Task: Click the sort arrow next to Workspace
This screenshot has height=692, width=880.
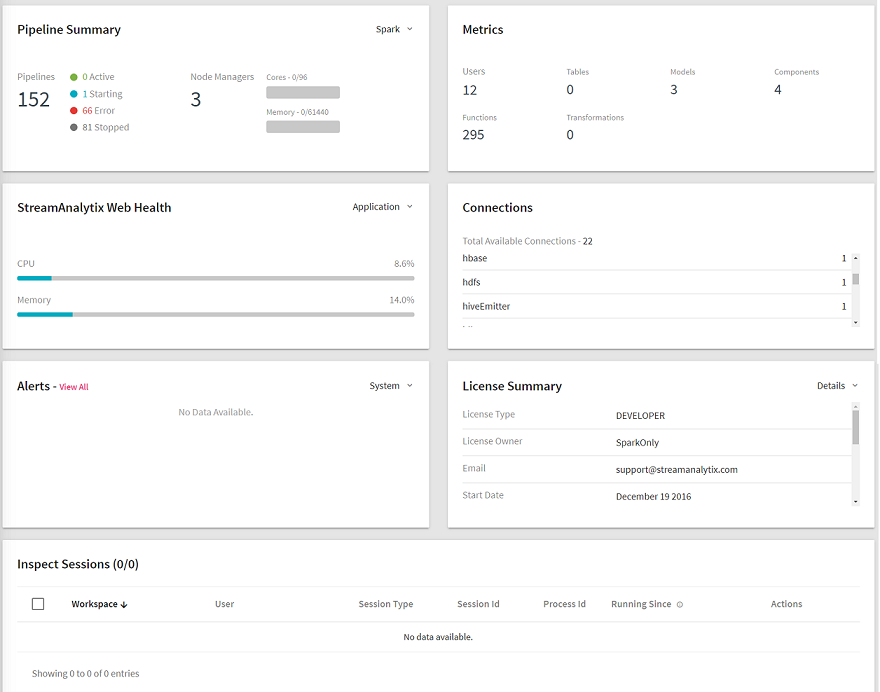Action: coord(124,604)
